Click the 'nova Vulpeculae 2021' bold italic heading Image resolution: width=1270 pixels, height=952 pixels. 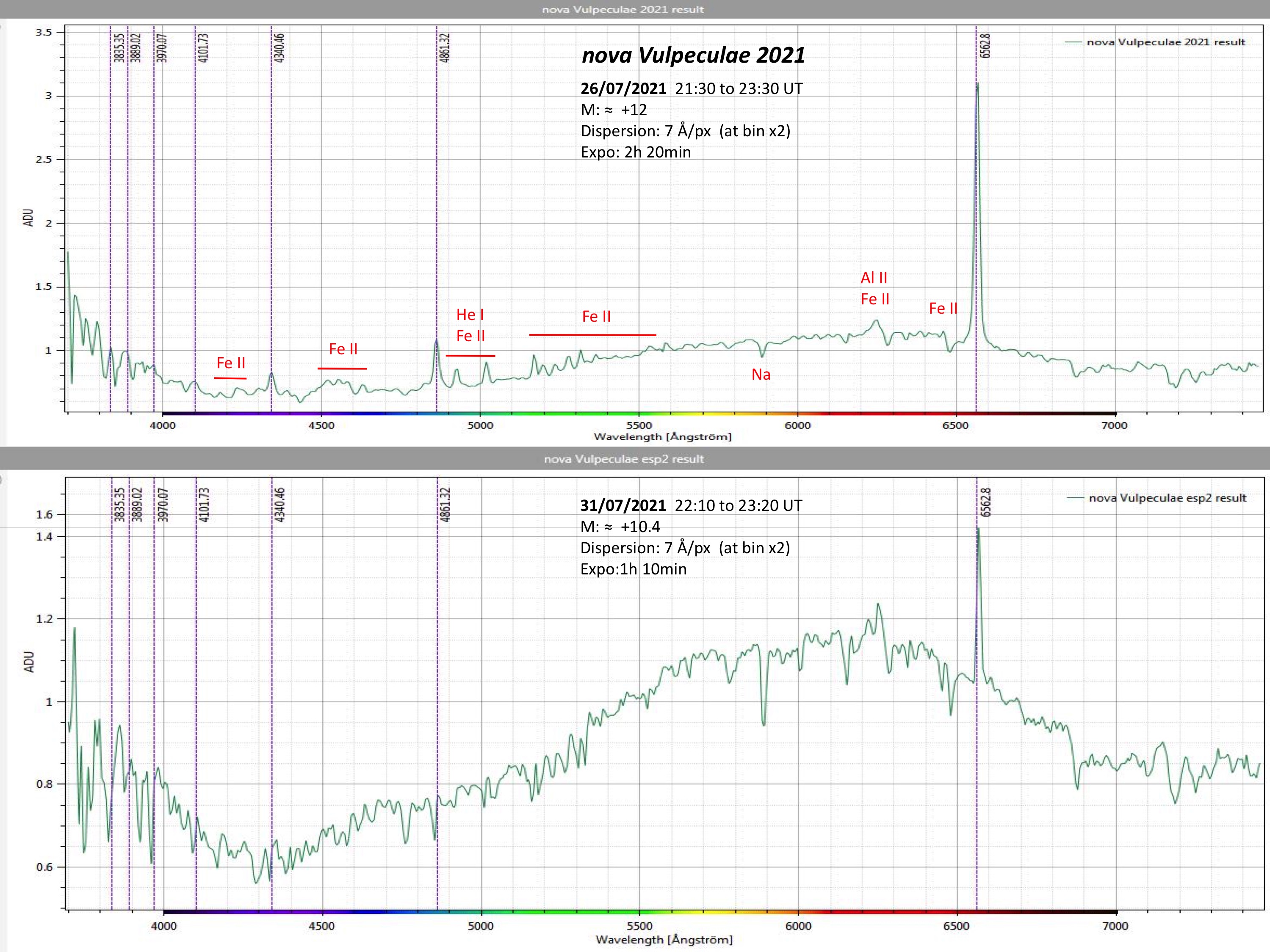(x=693, y=55)
